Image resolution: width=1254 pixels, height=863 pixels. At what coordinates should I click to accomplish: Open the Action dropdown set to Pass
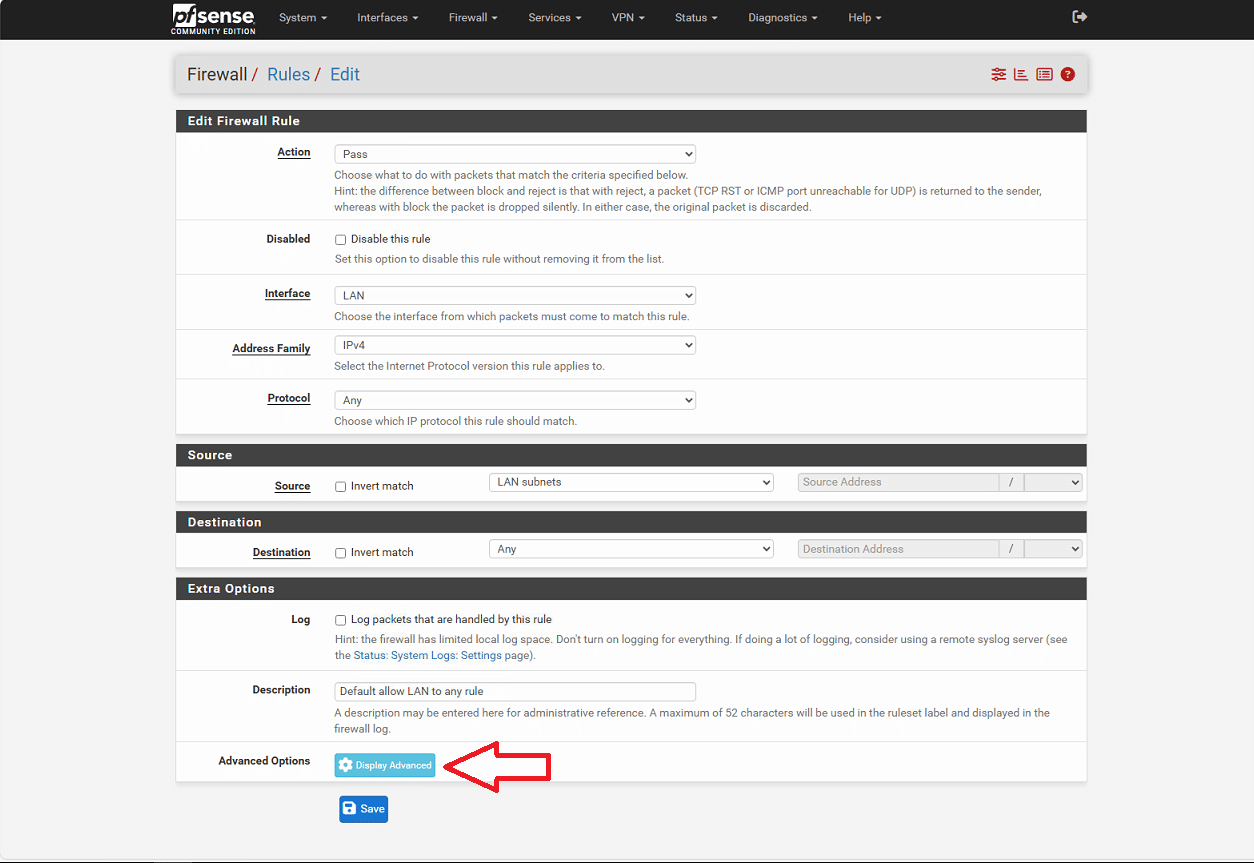[514, 154]
